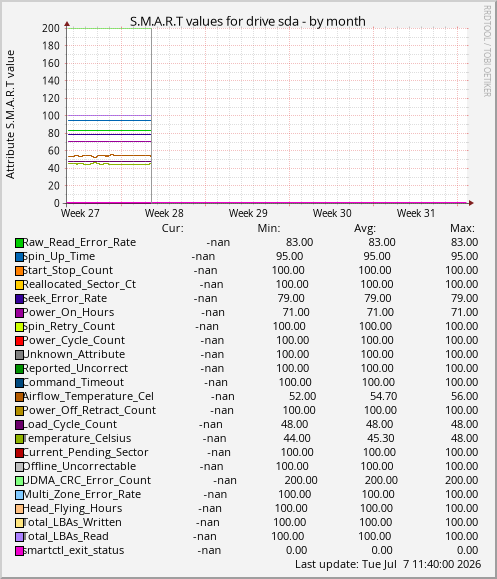The width and height of the screenshot is (497, 579).
Task: Click the light green UDMA_CRC_Error_Count swatch
Action: [19, 481]
